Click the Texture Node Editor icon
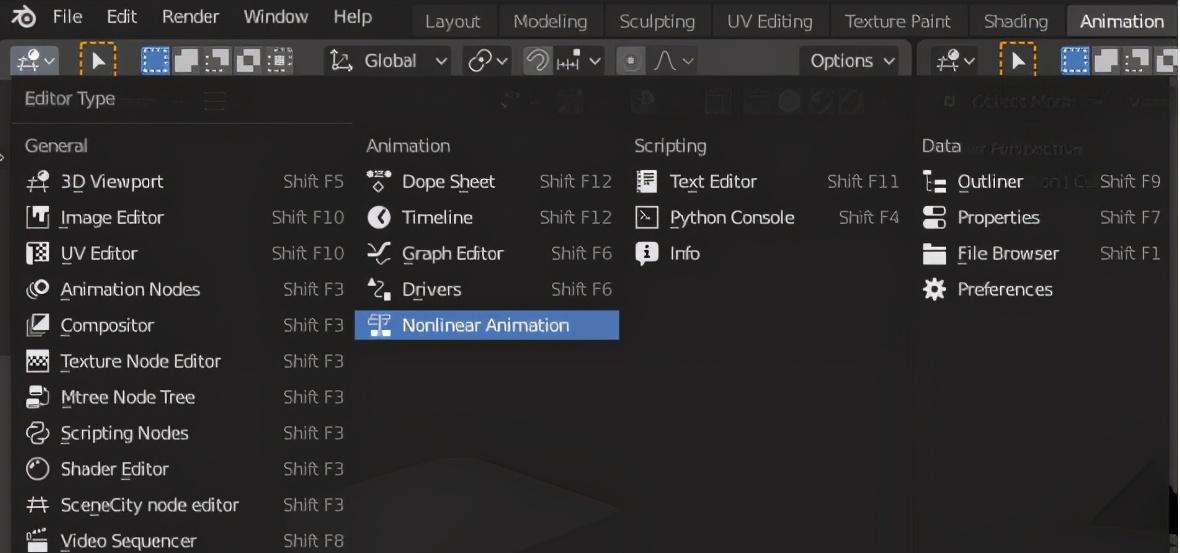The height and width of the screenshot is (553, 1180). (x=38, y=361)
